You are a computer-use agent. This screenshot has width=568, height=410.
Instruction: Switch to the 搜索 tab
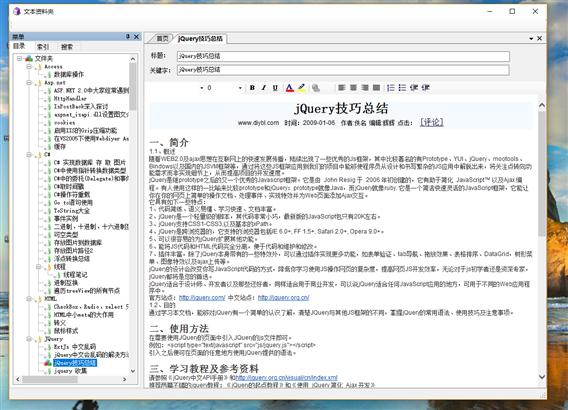(67, 47)
